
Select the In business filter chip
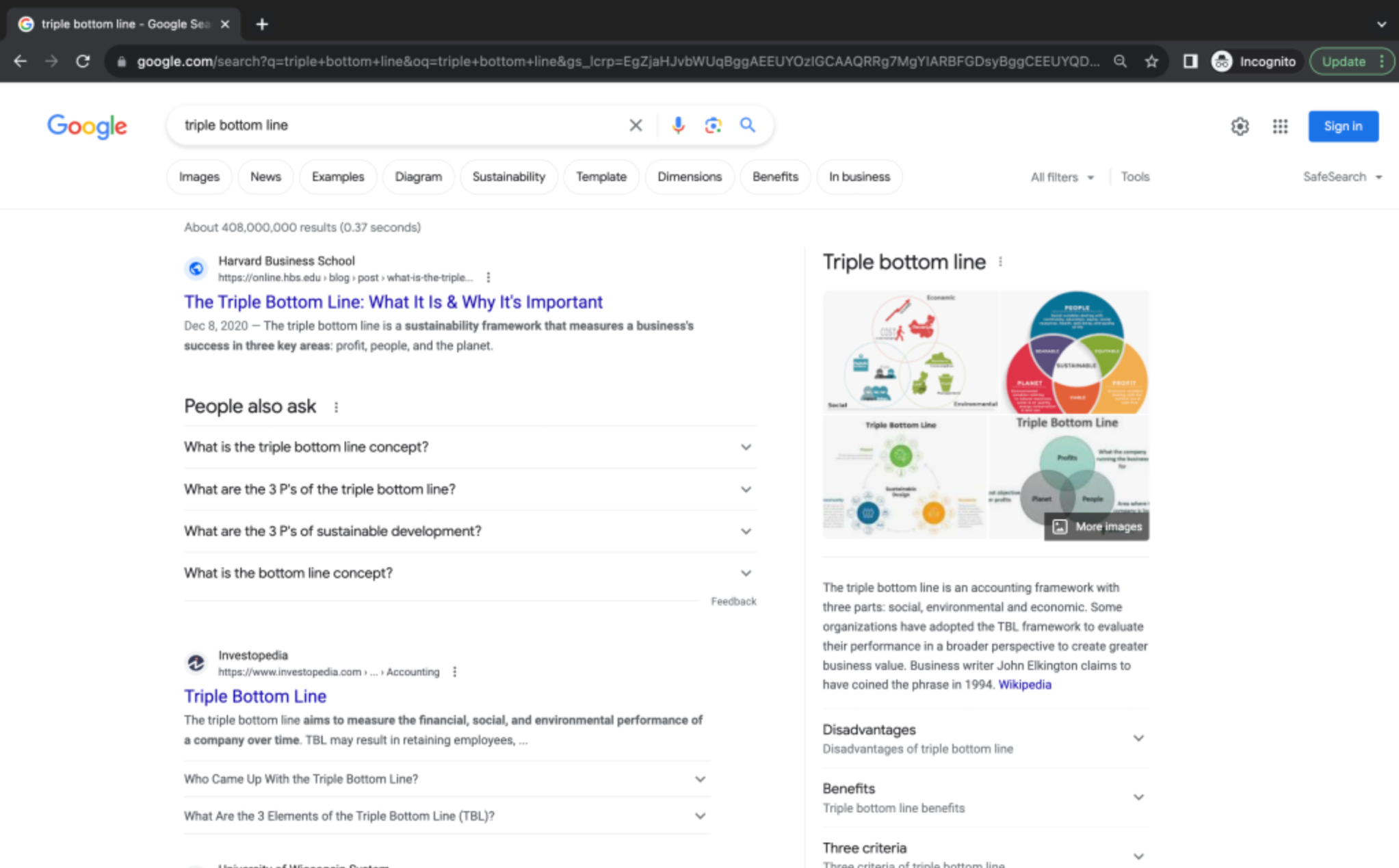click(x=859, y=177)
